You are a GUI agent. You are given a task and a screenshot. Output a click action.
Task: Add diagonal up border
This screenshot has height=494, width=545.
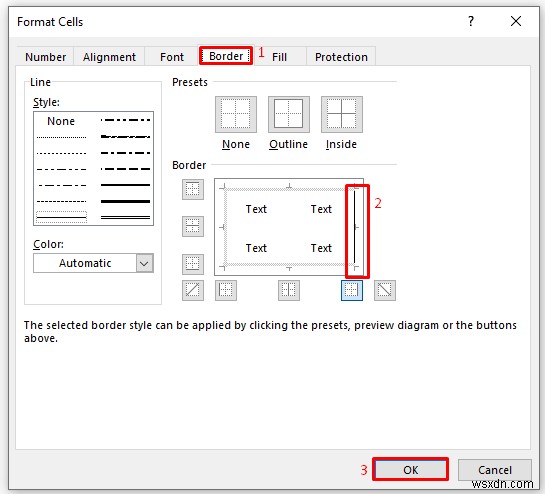(x=193, y=290)
